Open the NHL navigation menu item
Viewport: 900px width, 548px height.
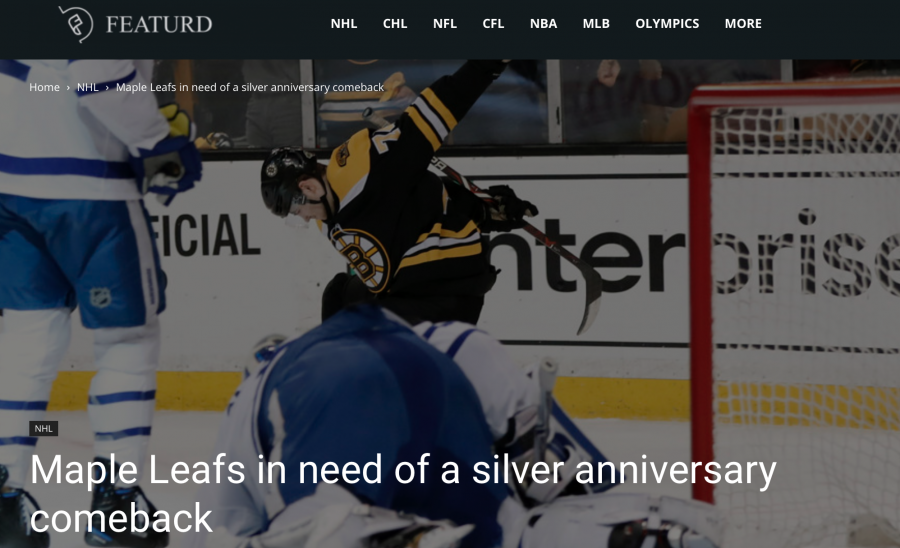[x=344, y=24]
